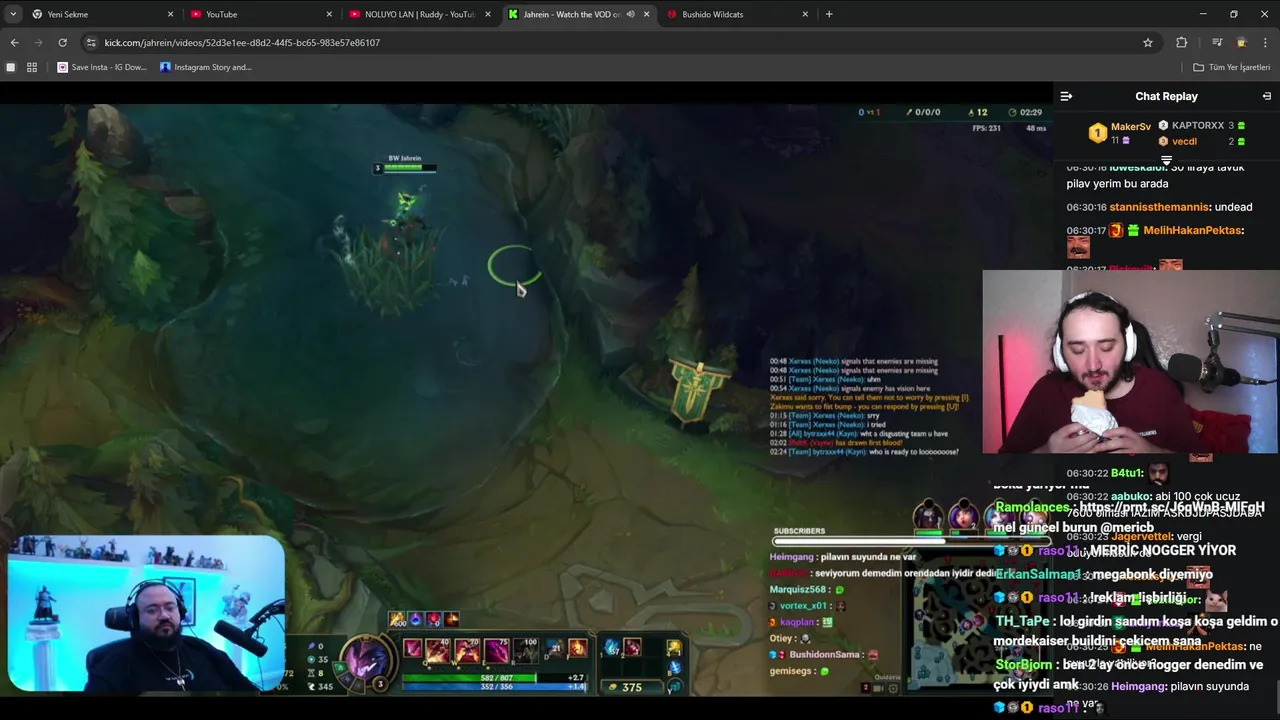Viewport: 1280px width, 720px height.
Task: Click the rank 1 gold badge
Action: click(x=1097, y=133)
